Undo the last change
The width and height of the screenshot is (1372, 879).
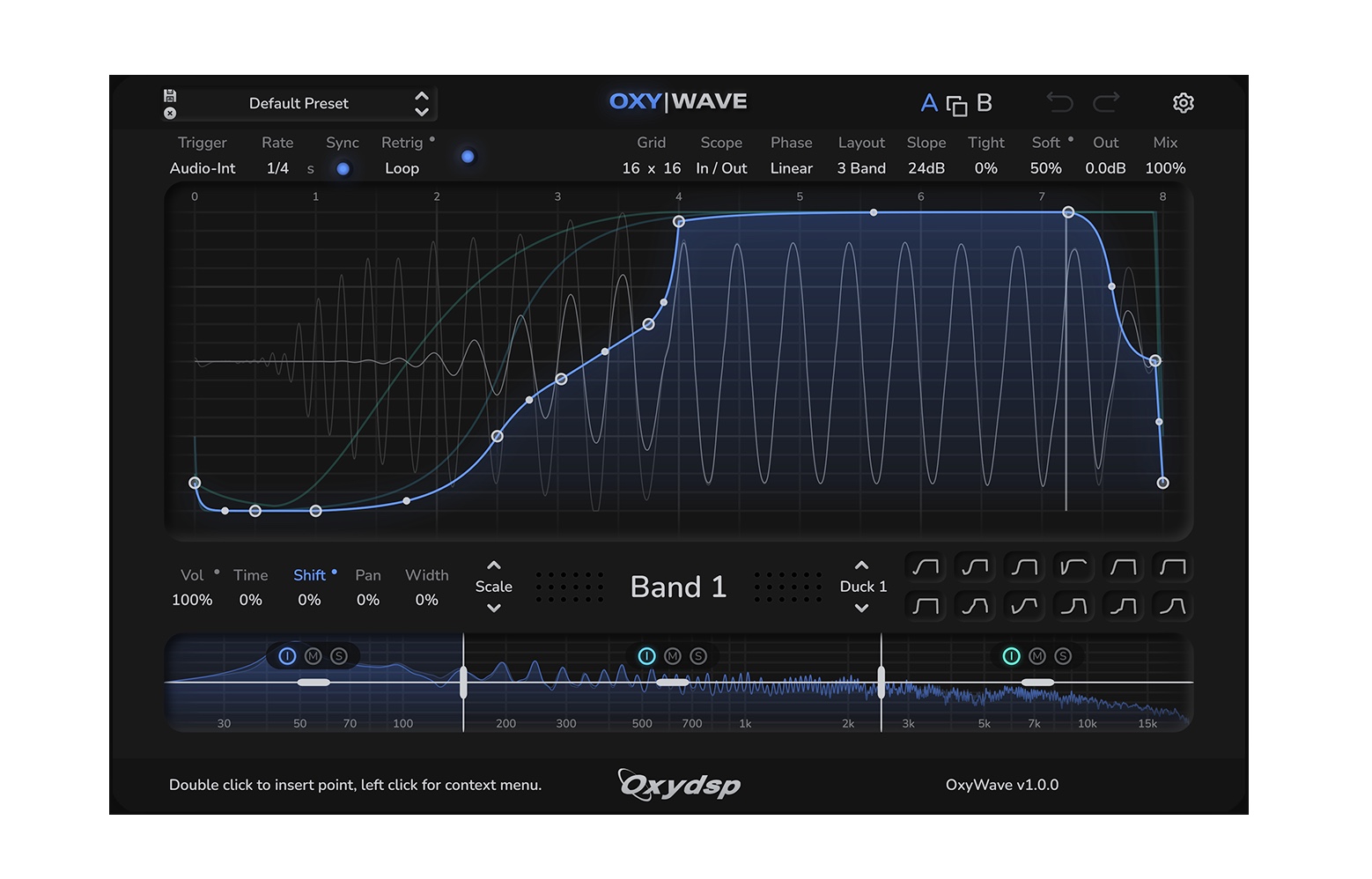coord(1060,103)
